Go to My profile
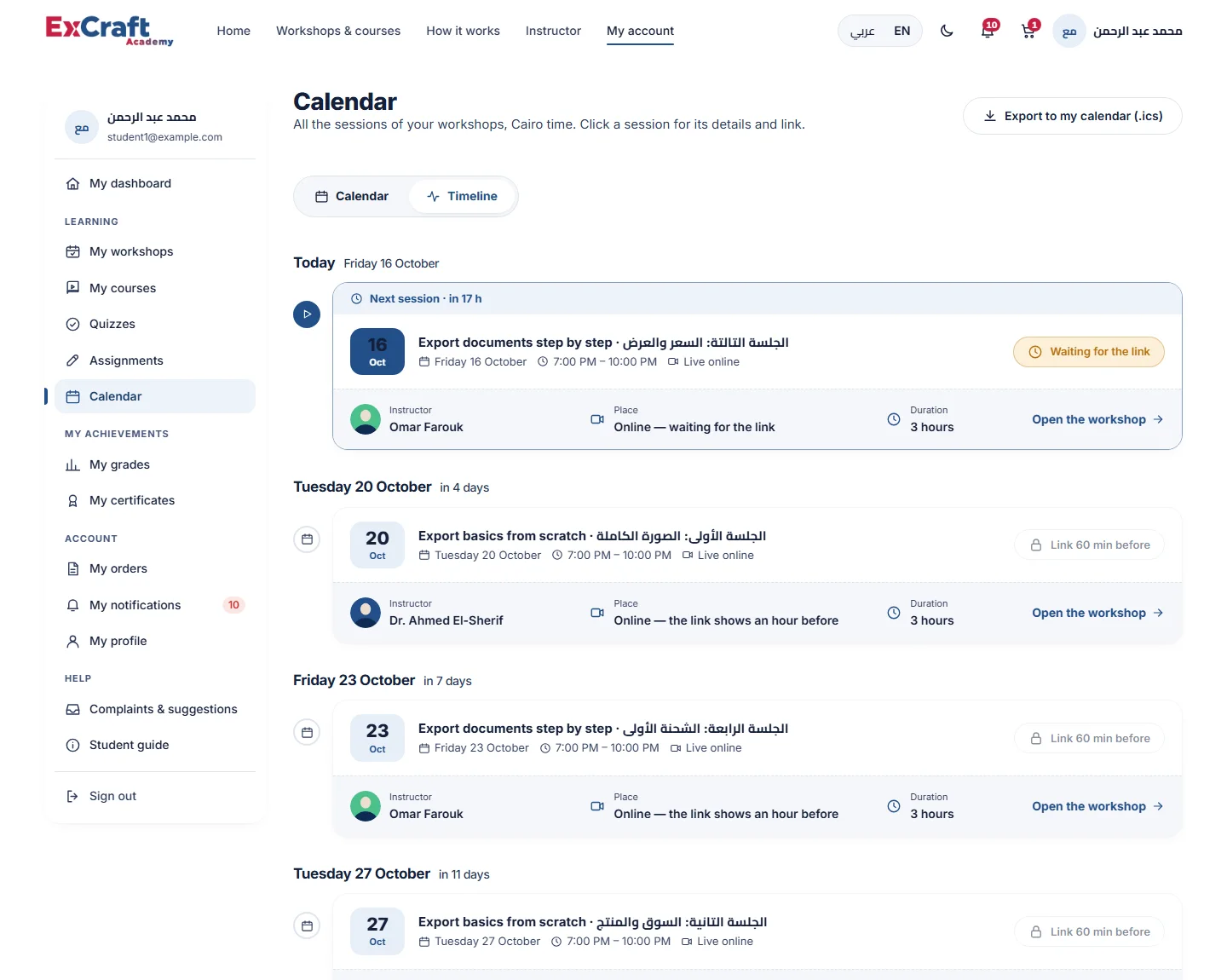Viewport: 1227px width, 980px height. click(x=155, y=641)
